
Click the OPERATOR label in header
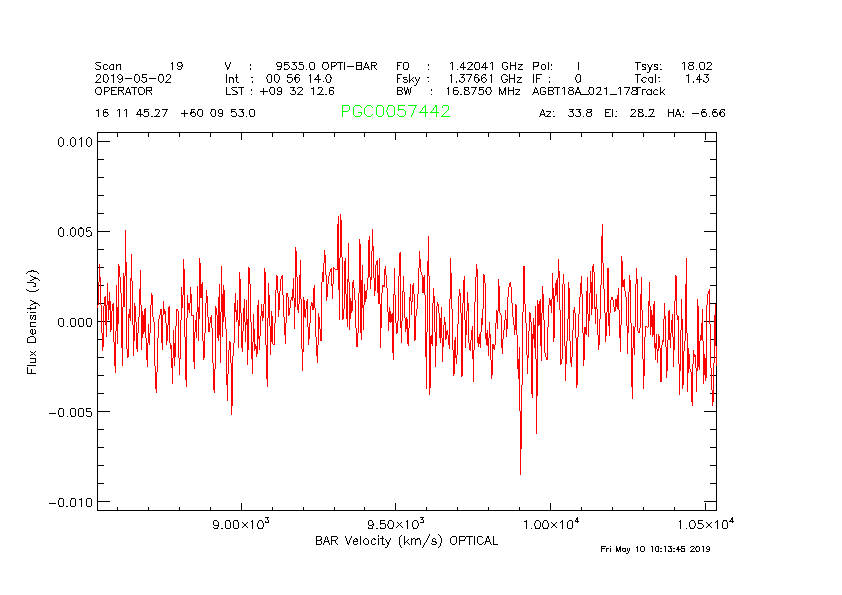tap(124, 90)
